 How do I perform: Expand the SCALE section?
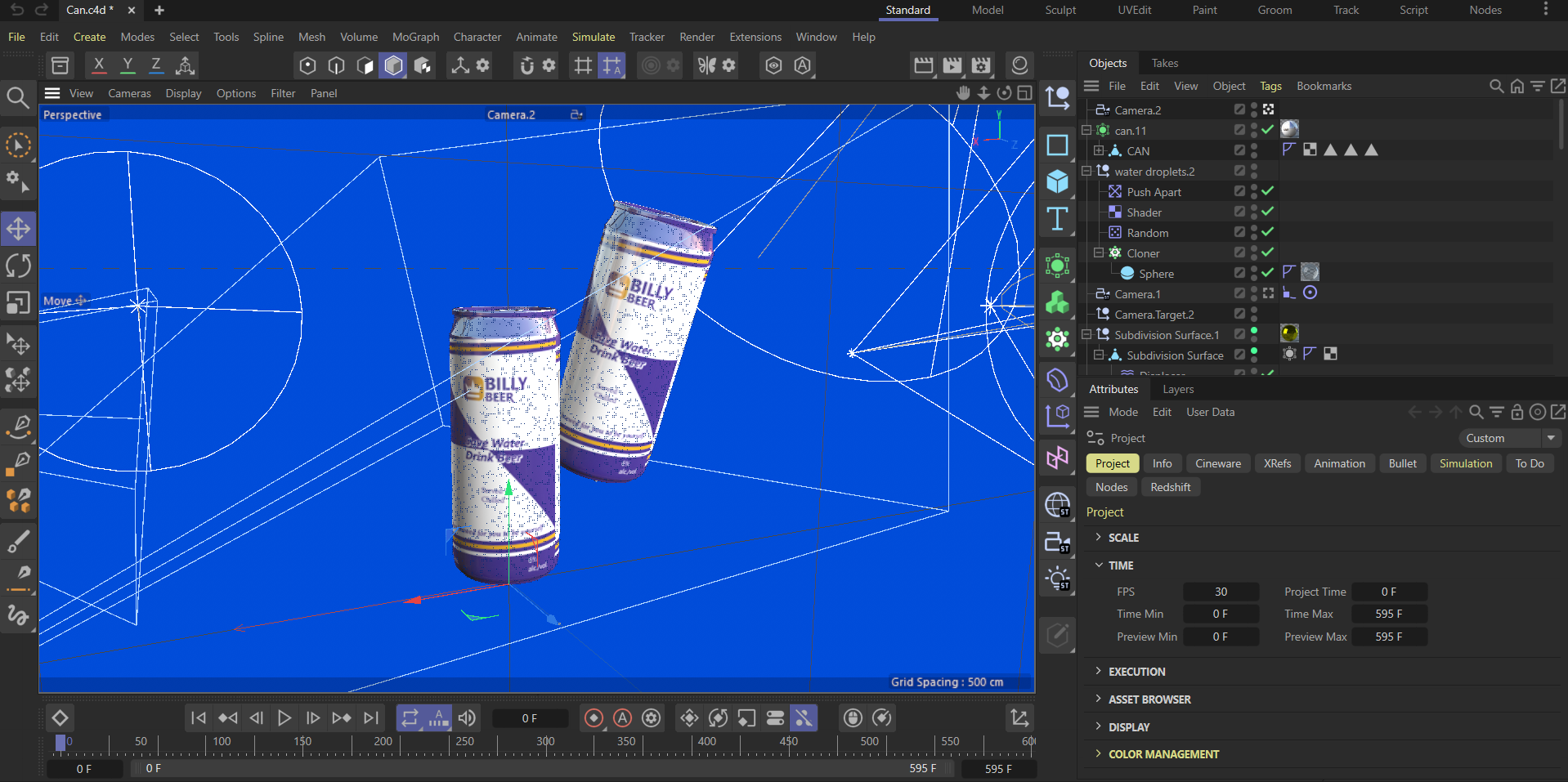tap(1099, 537)
